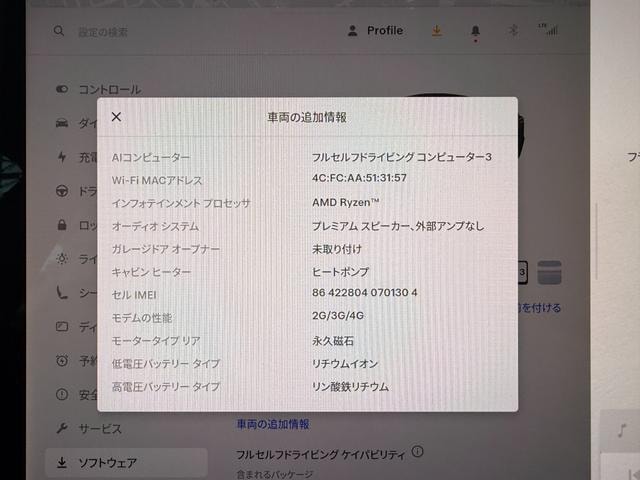
Task: Select the プレミアム スピーカー、外部アンプなし value
Action: (398, 226)
